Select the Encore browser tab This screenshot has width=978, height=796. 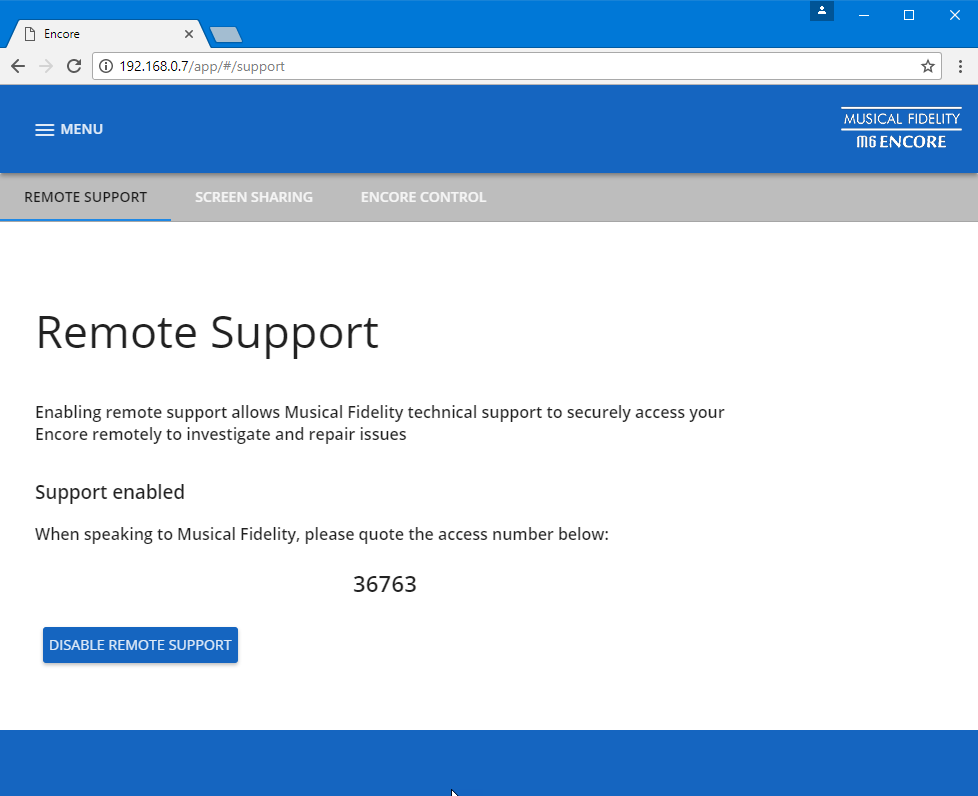coord(106,34)
